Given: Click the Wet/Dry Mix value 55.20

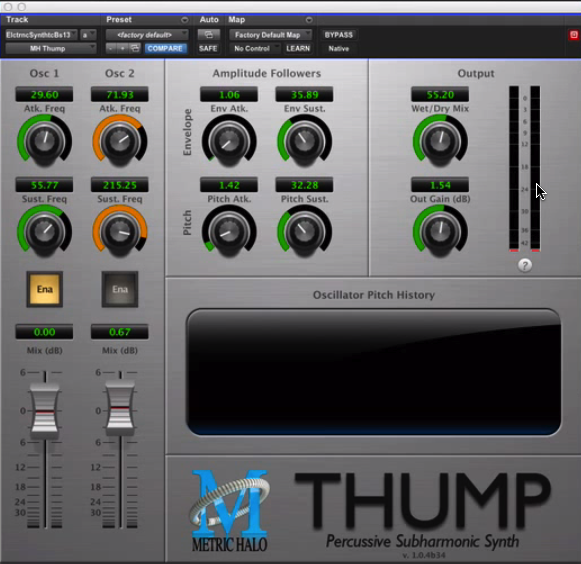Looking at the screenshot, I should (440, 94).
